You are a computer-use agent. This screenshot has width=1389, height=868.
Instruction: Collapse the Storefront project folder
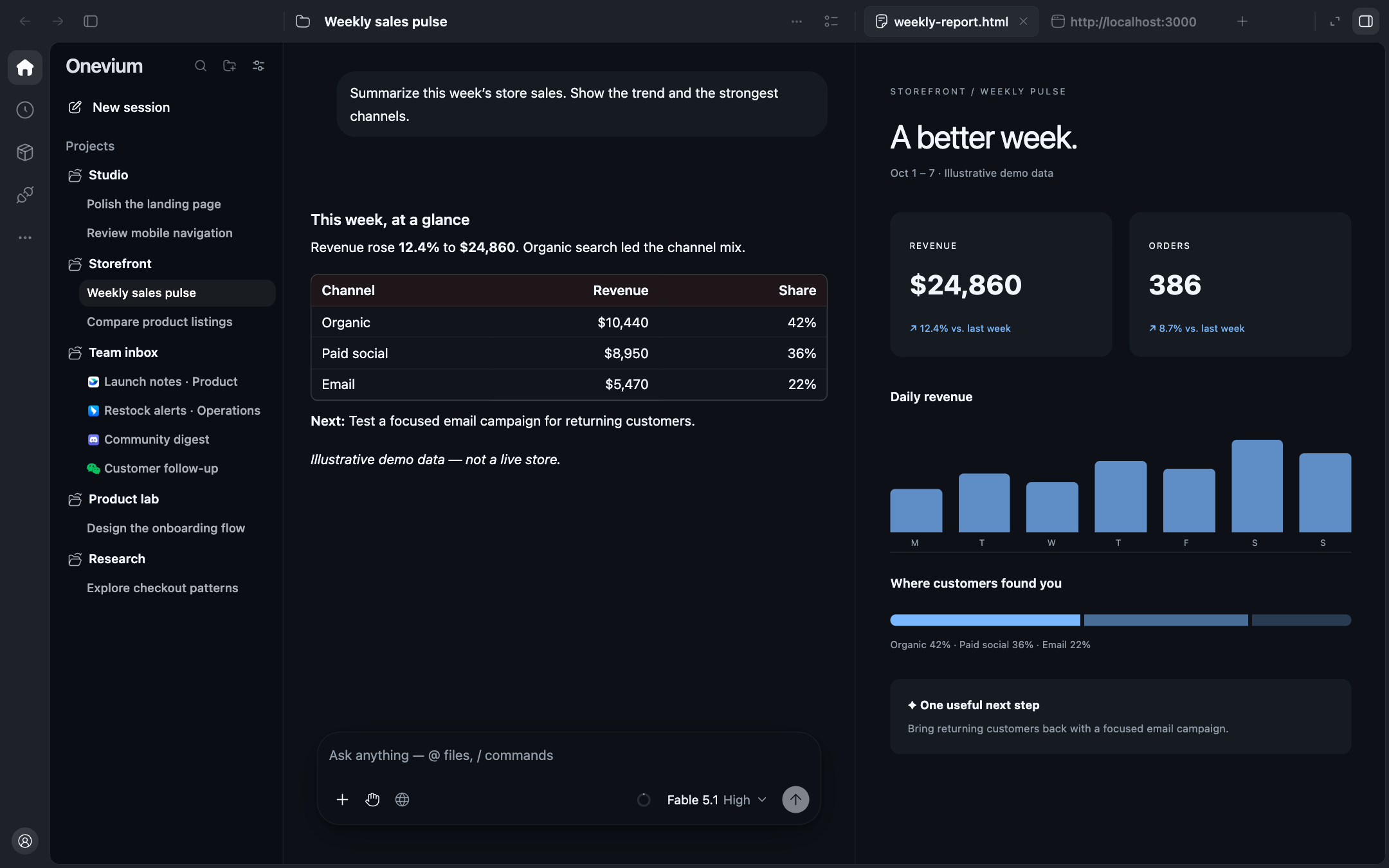(x=110, y=264)
